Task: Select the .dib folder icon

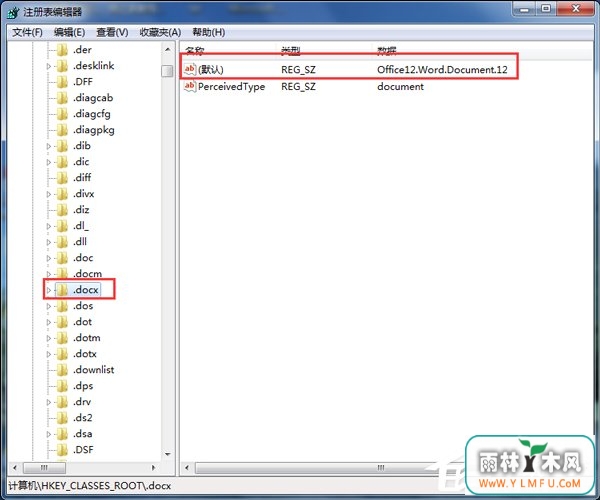Action: point(62,146)
